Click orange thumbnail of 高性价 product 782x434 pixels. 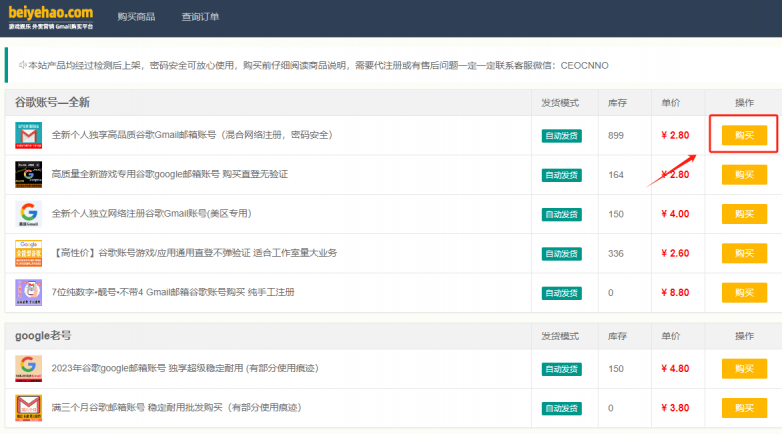coord(28,253)
